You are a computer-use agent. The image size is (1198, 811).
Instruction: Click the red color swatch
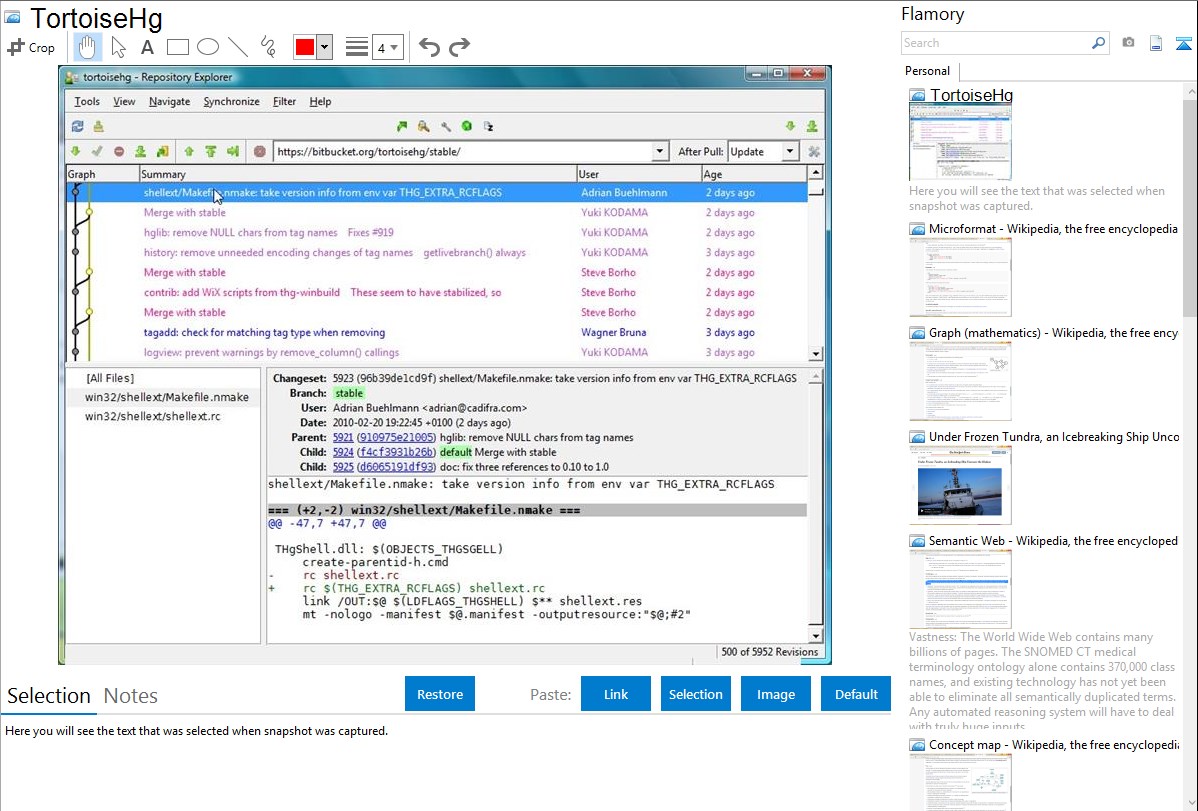click(304, 47)
